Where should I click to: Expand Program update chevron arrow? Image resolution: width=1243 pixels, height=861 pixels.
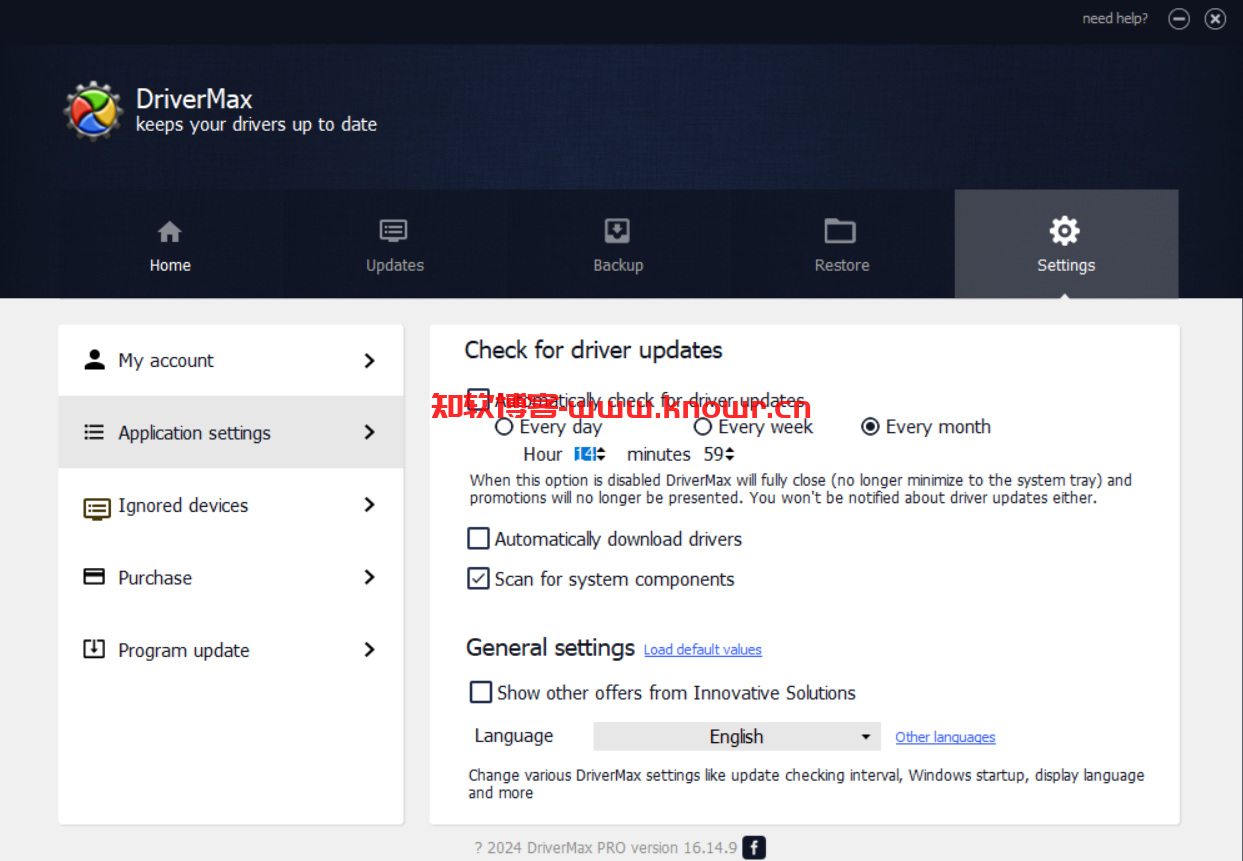pos(370,650)
